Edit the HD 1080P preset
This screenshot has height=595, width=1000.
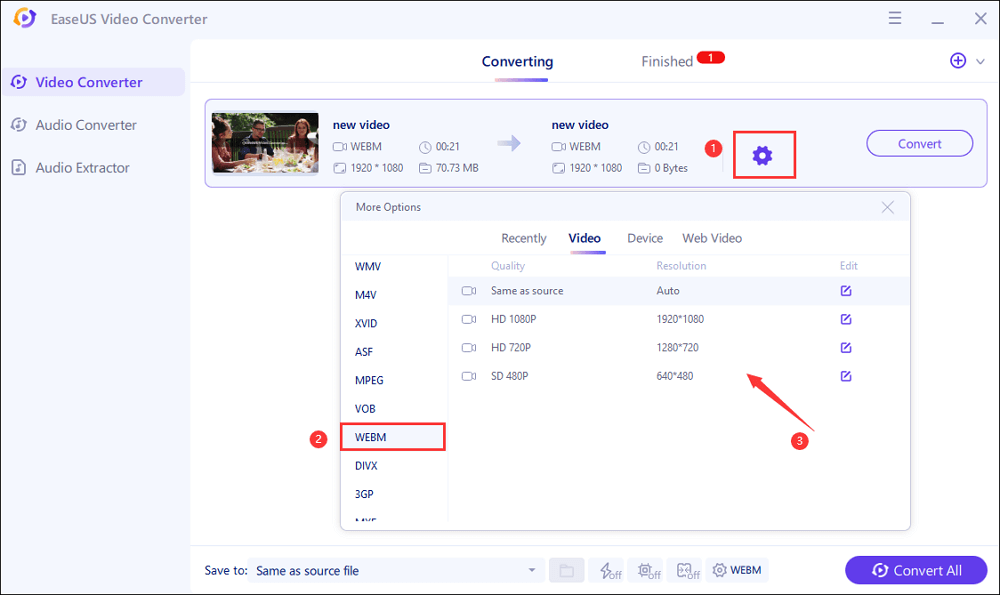846,319
